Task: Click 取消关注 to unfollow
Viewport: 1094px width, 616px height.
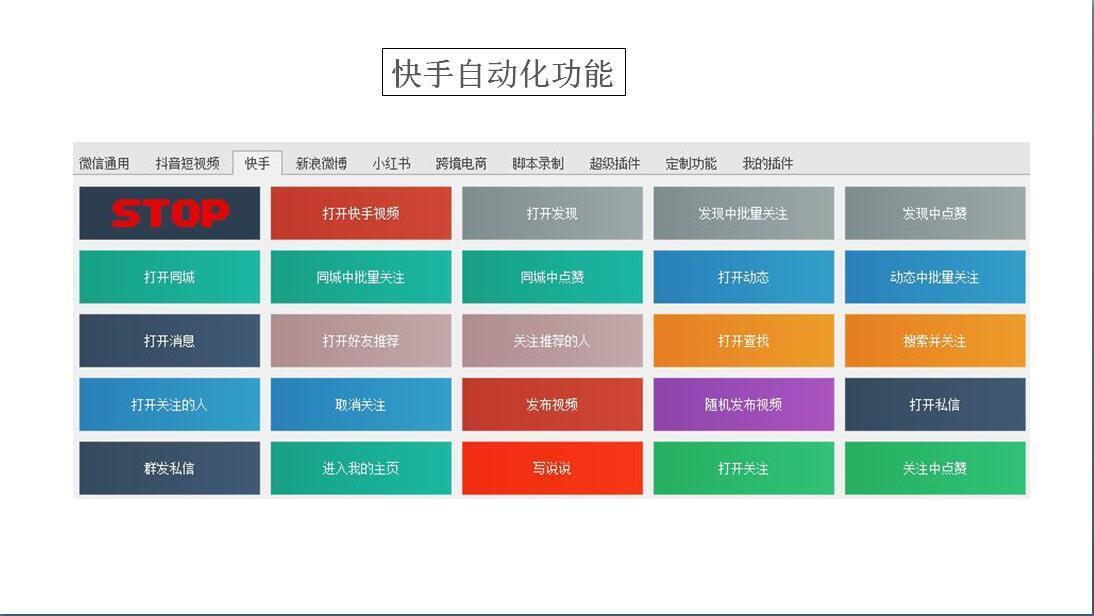Action: pyautogui.click(x=360, y=404)
